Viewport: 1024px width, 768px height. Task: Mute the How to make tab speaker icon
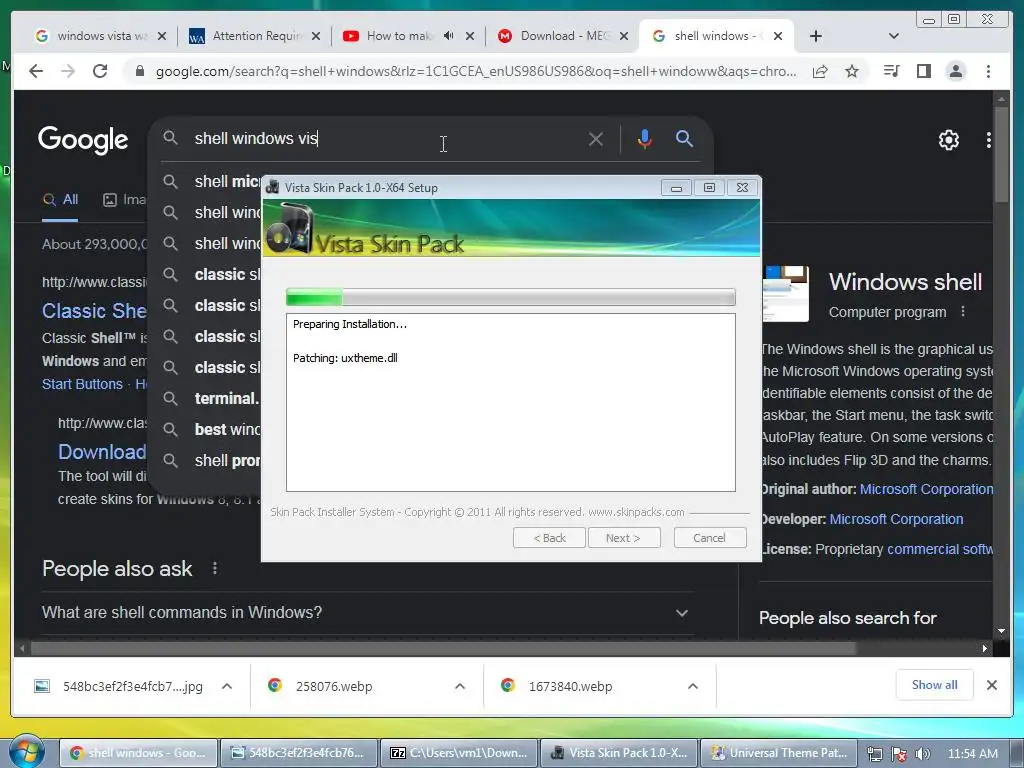click(449, 36)
